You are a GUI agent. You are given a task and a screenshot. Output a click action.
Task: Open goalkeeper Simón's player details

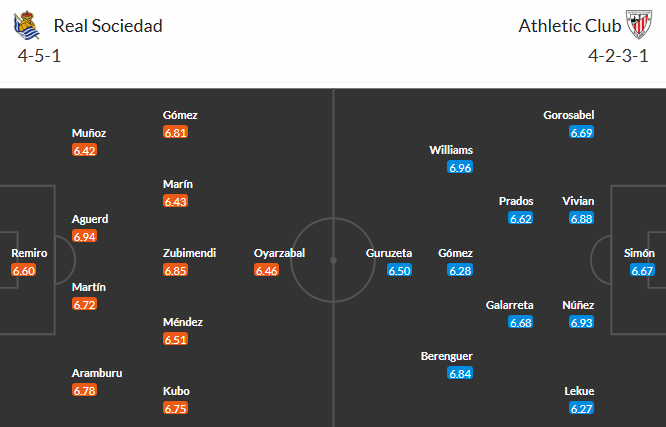tap(638, 253)
